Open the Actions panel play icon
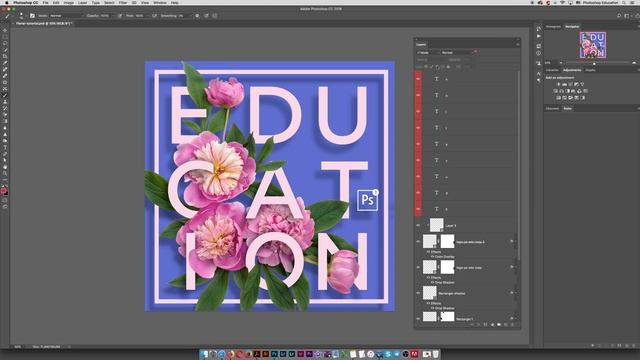 coord(538,36)
